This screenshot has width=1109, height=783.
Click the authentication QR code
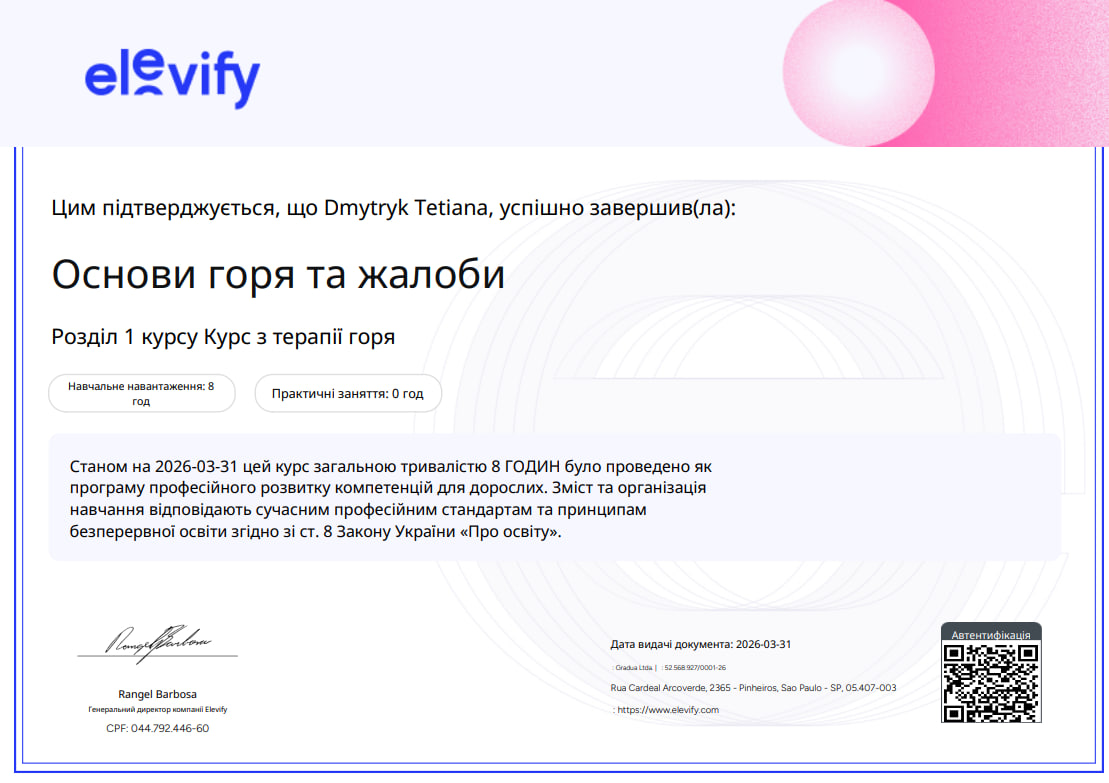(991, 682)
